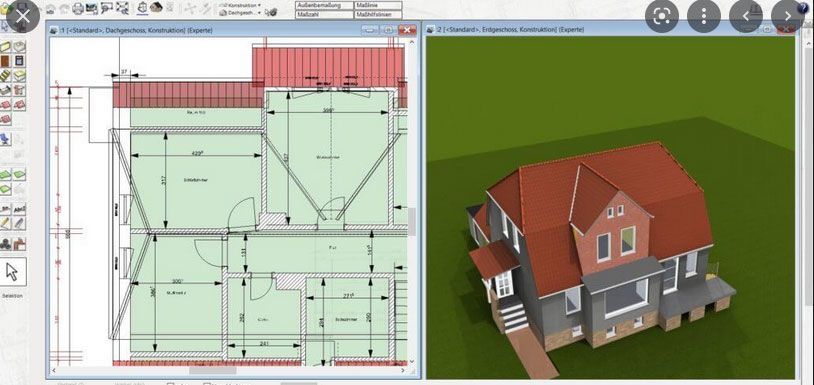This screenshot has width=814, height=385.
Task: Open the Konstruktion dropdown
Action: tap(241, 5)
